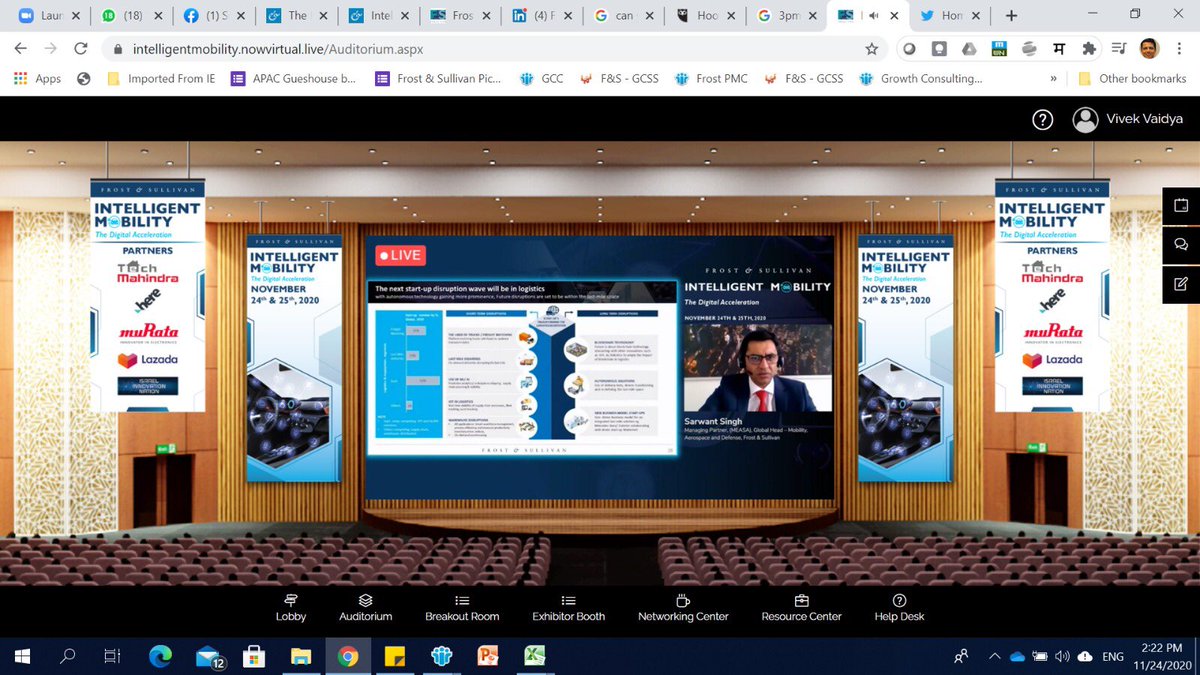Click the help question mark icon
The width and height of the screenshot is (1200, 675).
1042,120
